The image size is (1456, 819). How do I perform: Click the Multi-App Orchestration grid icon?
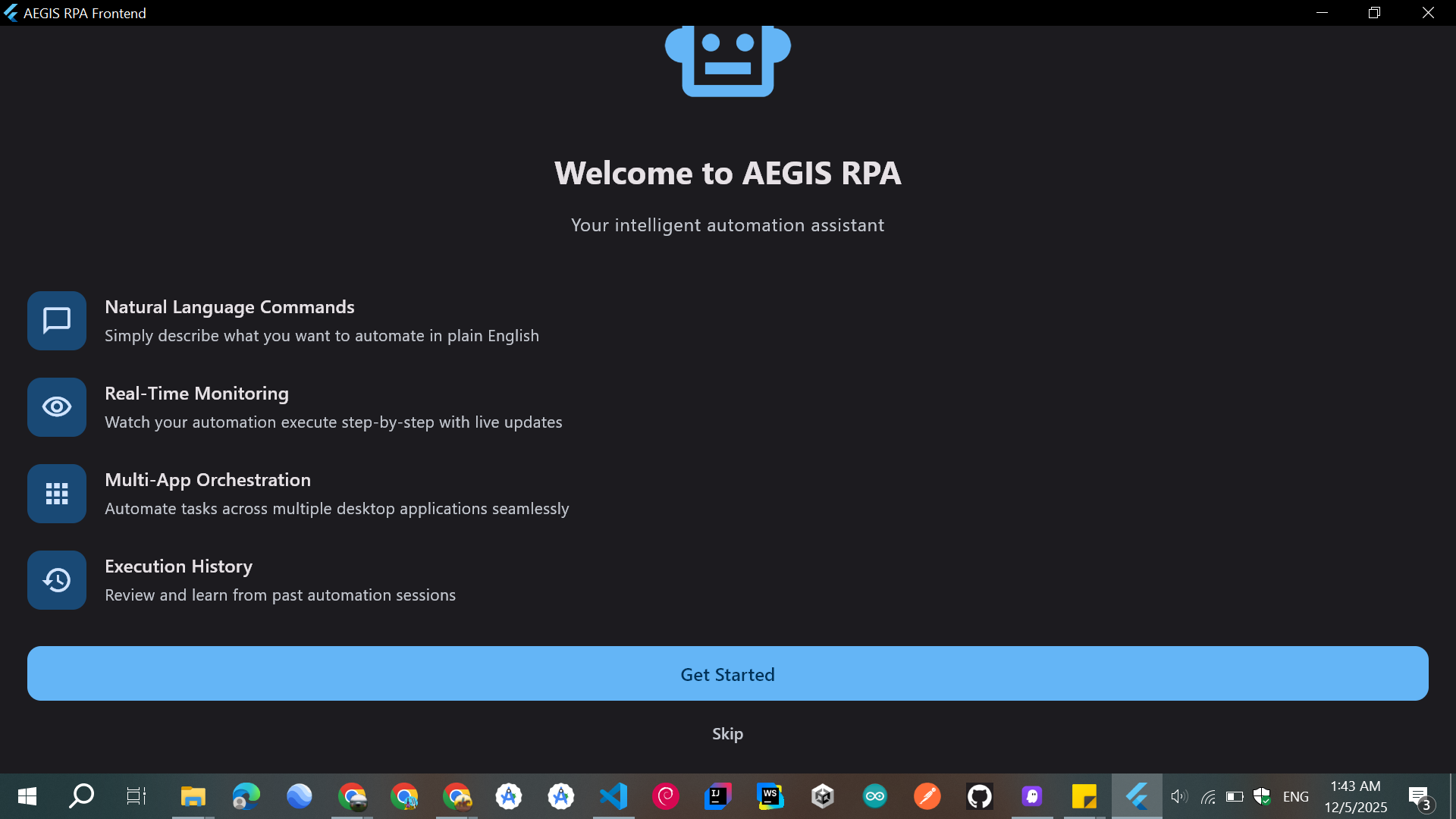57,494
